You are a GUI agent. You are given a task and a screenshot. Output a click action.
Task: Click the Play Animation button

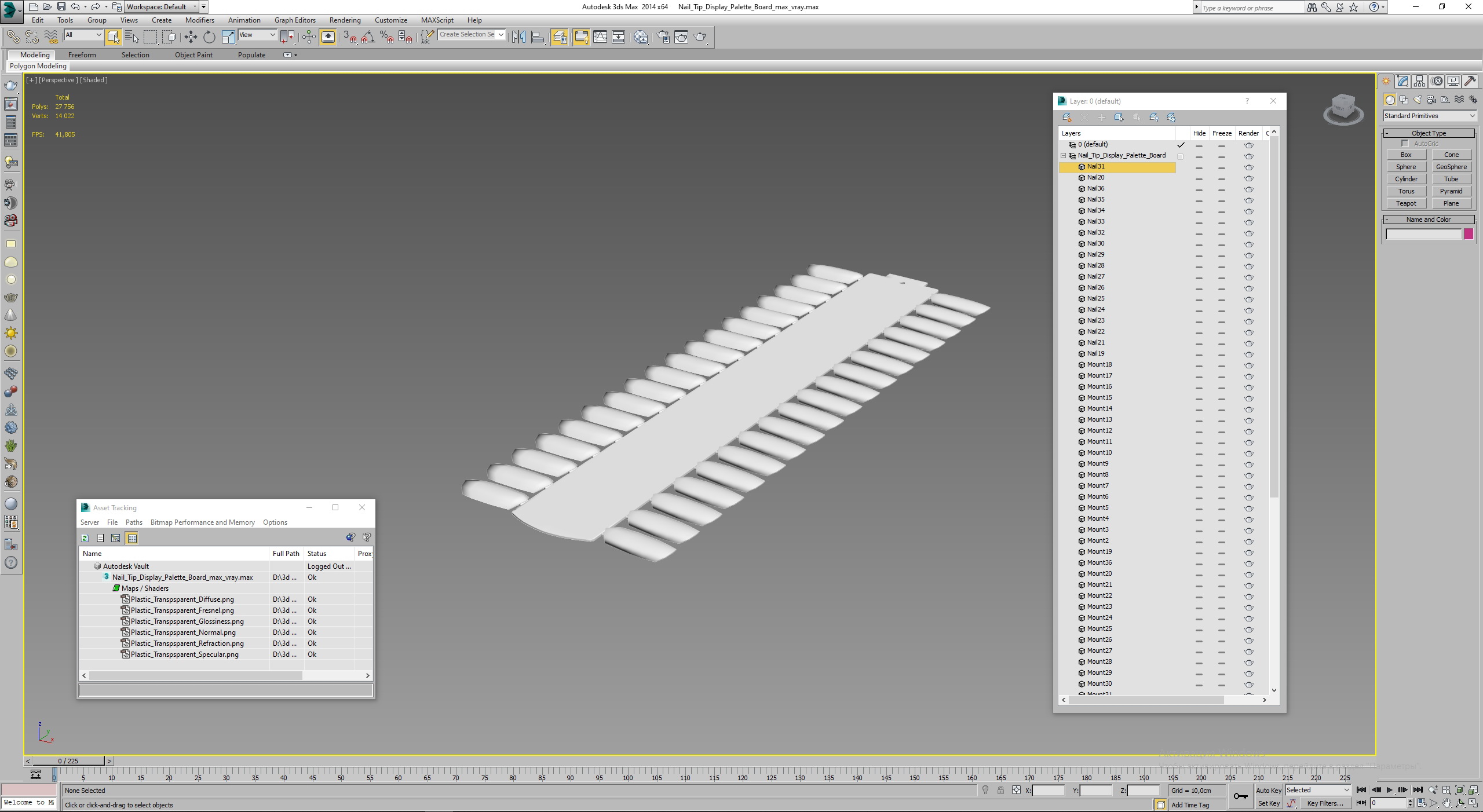(x=1389, y=790)
